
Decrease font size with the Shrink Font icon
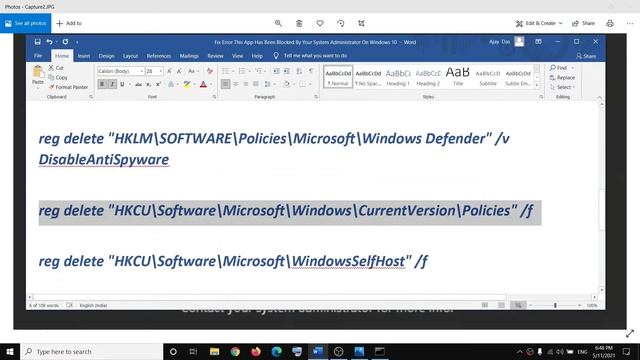[x=179, y=71]
